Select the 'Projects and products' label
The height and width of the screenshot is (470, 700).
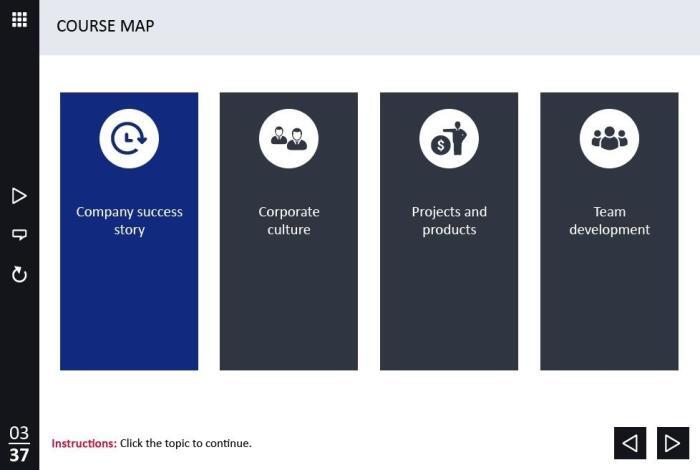click(x=449, y=220)
